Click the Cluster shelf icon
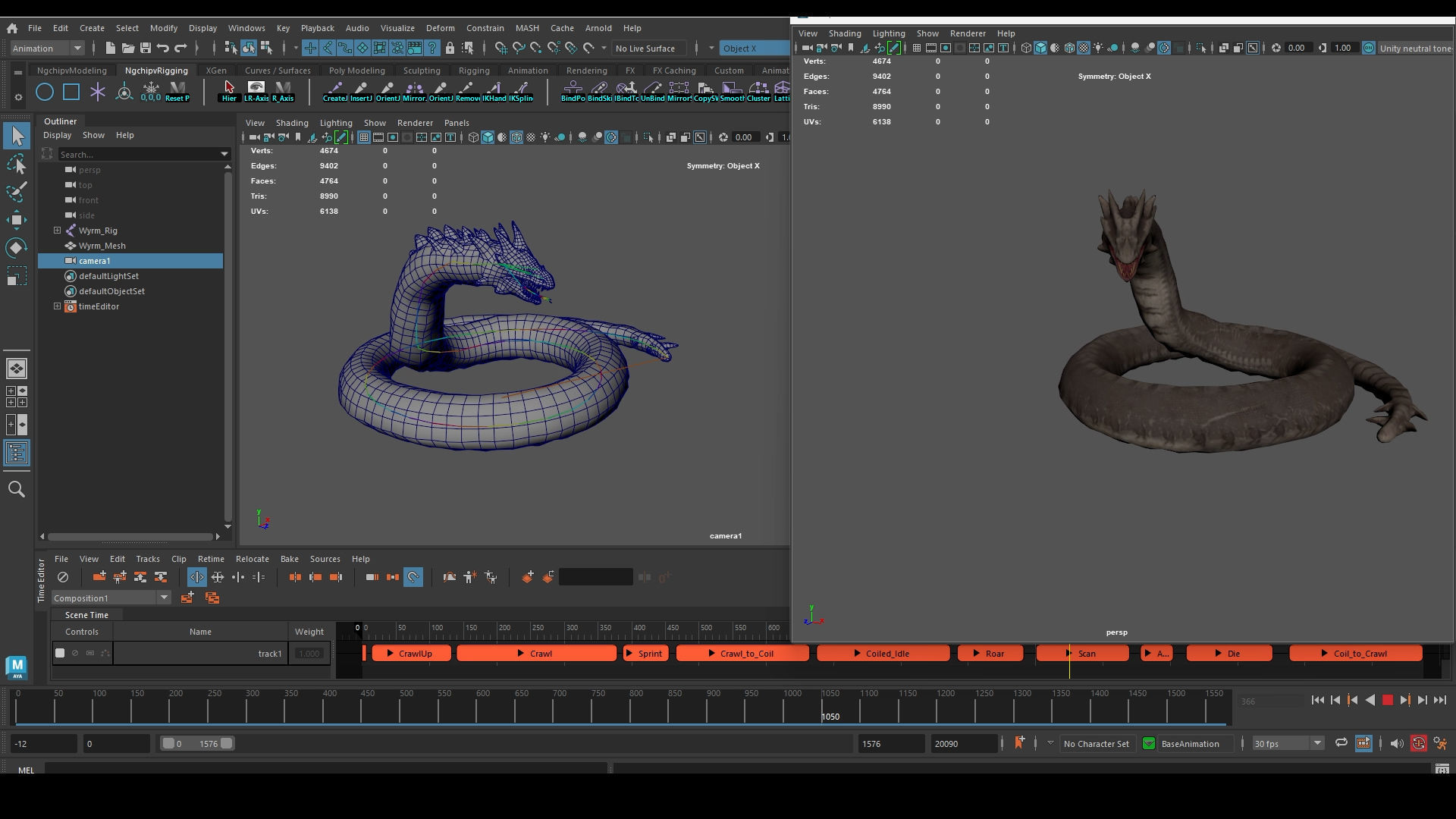This screenshot has height=819, width=1456. click(x=758, y=92)
